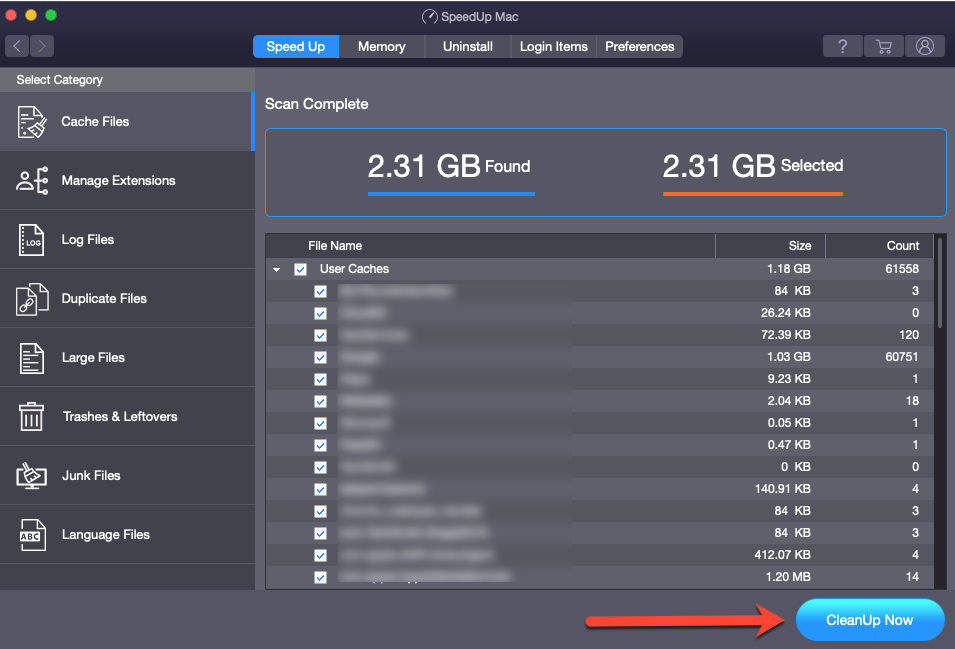This screenshot has width=955, height=649.
Task: Click the Duplicate Files icon
Action: (32, 299)
